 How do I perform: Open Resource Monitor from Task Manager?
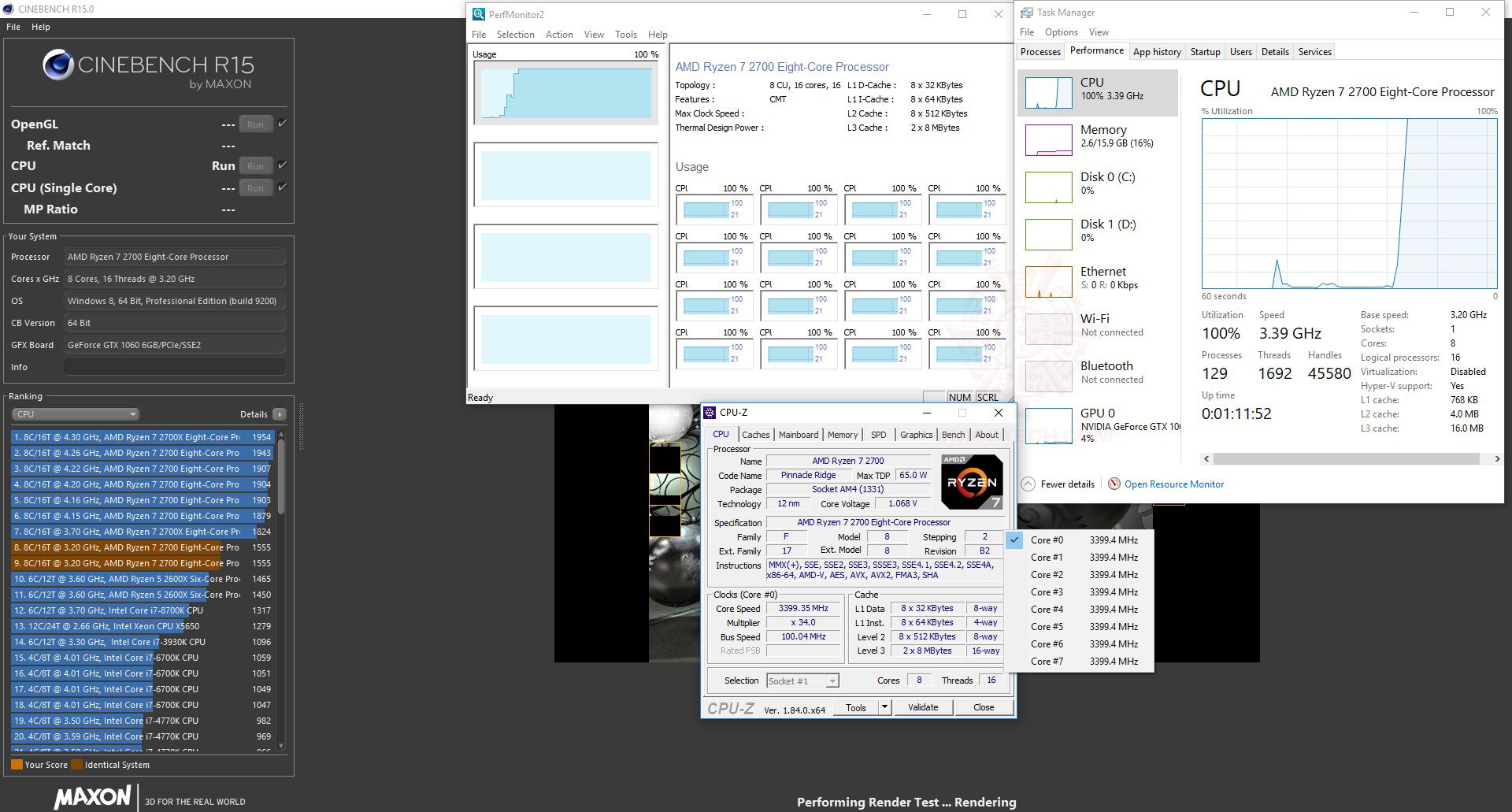[x=1174, y=484]
